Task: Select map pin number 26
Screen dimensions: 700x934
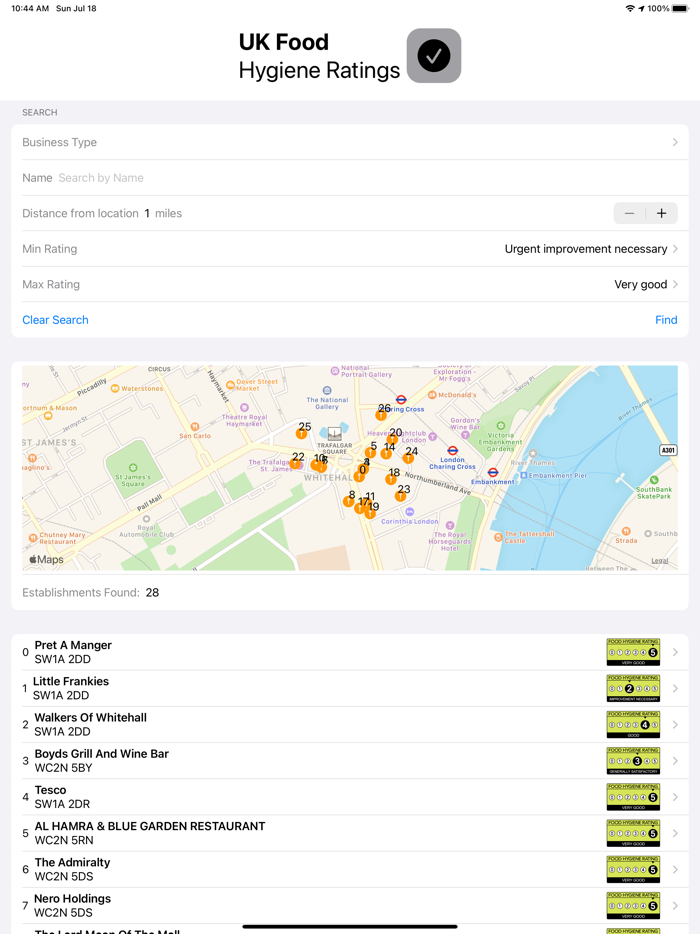Action: coord(381,414)
